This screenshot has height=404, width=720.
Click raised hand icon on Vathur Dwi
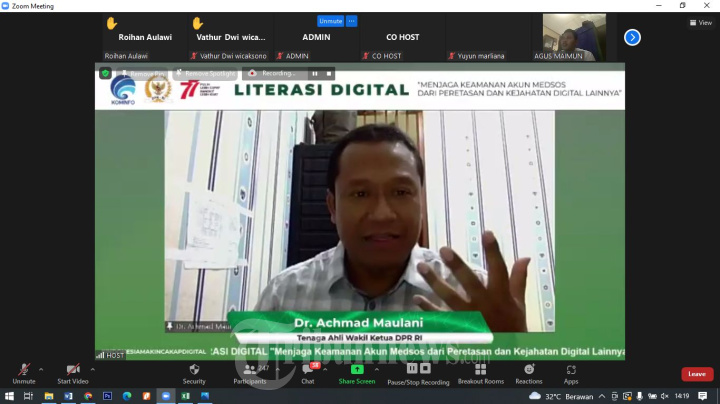pyautogui.click(x=198, y=23)
